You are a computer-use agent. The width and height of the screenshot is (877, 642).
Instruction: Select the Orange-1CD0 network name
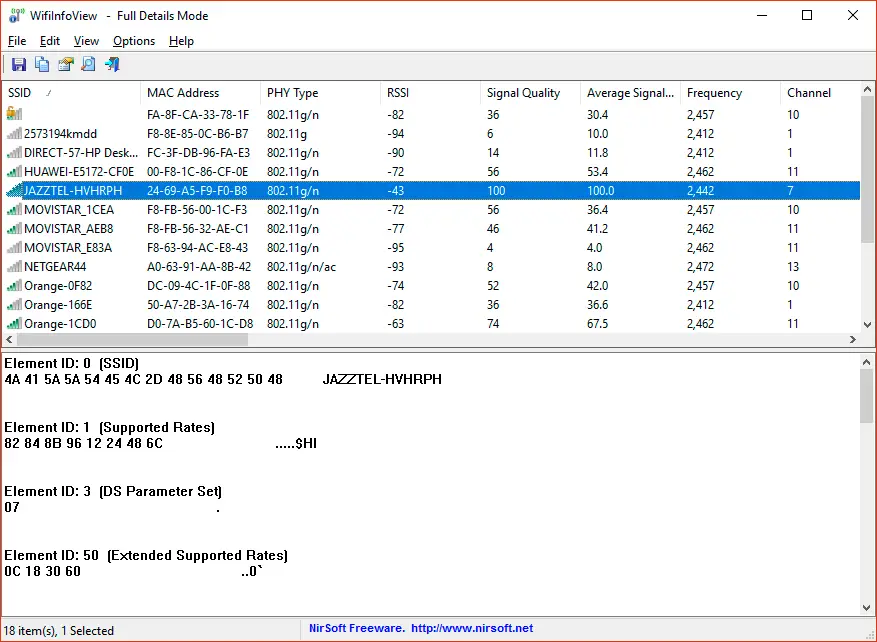point(60,324)
